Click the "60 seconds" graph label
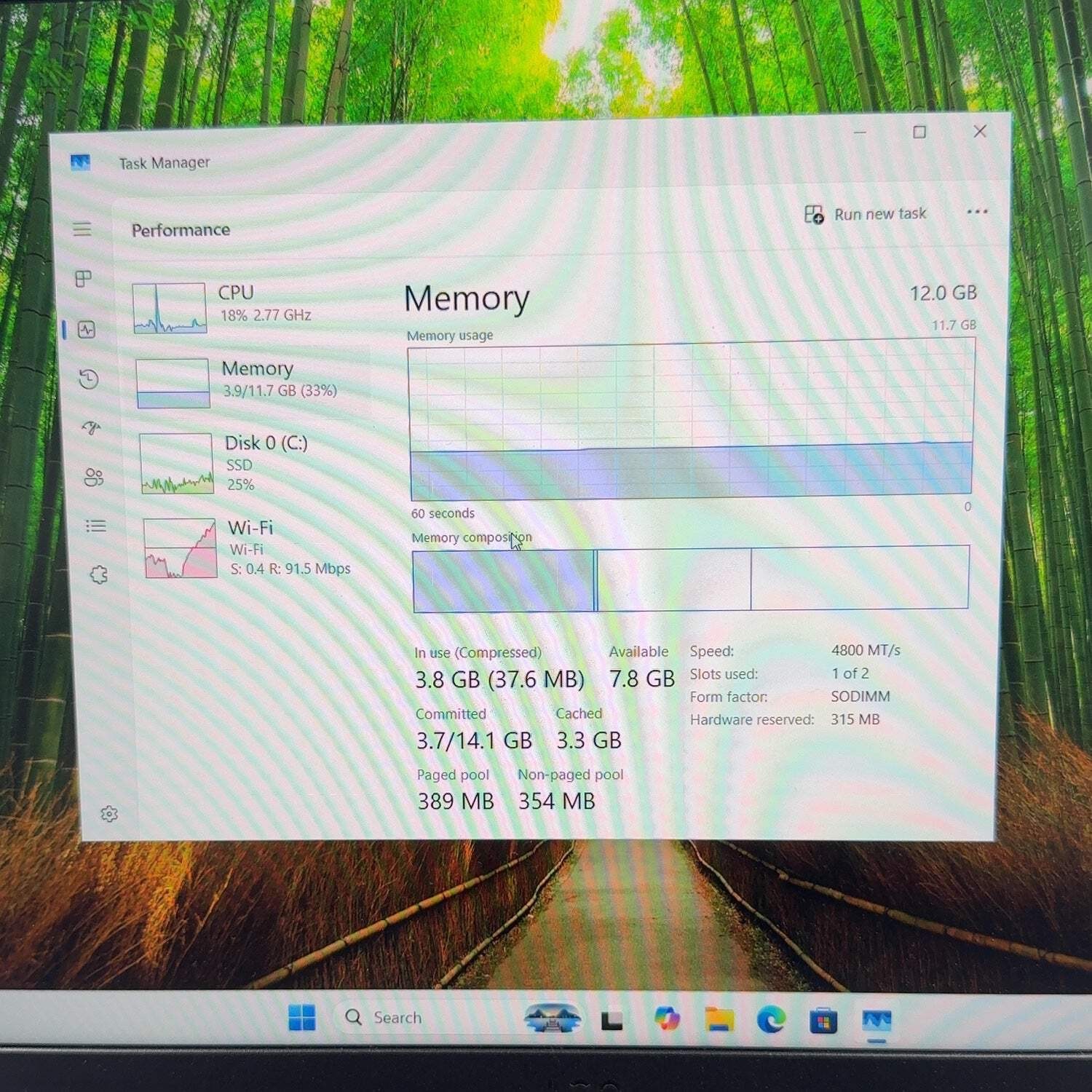The height and width of the screenshot is (1092, 1092). tap(443, 513)
